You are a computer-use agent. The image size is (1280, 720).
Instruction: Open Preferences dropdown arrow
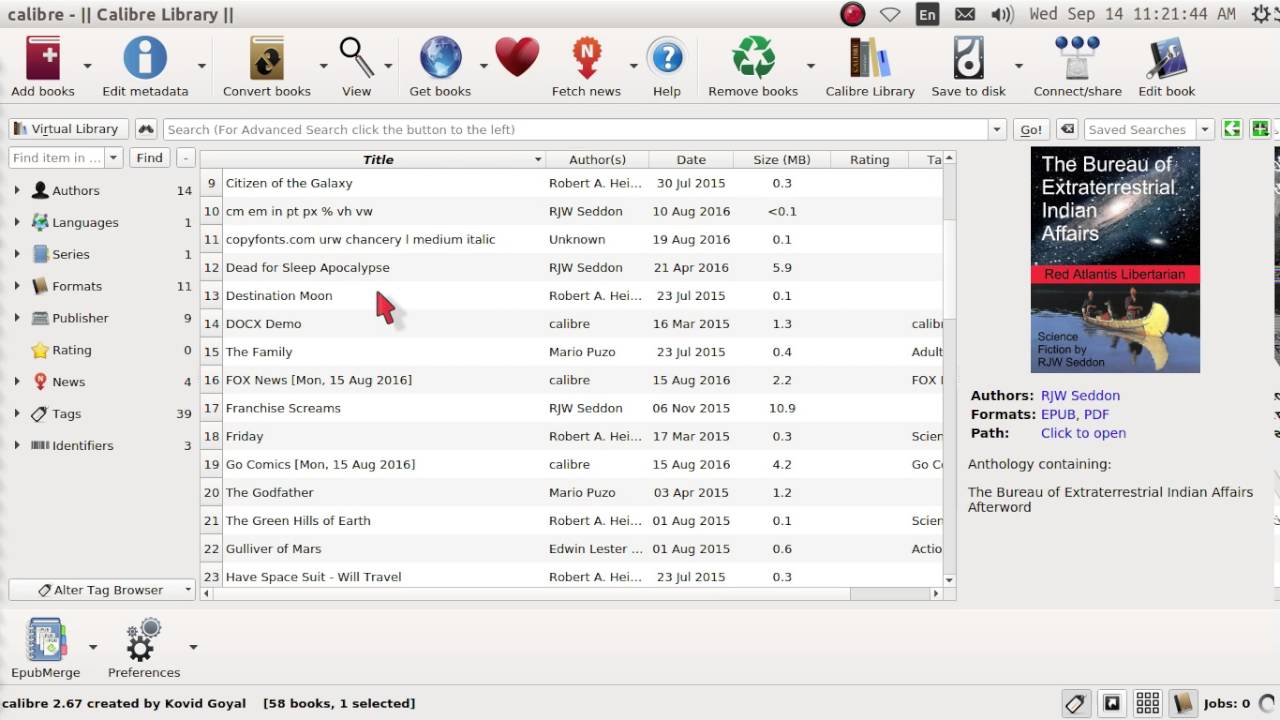(193, 647)
